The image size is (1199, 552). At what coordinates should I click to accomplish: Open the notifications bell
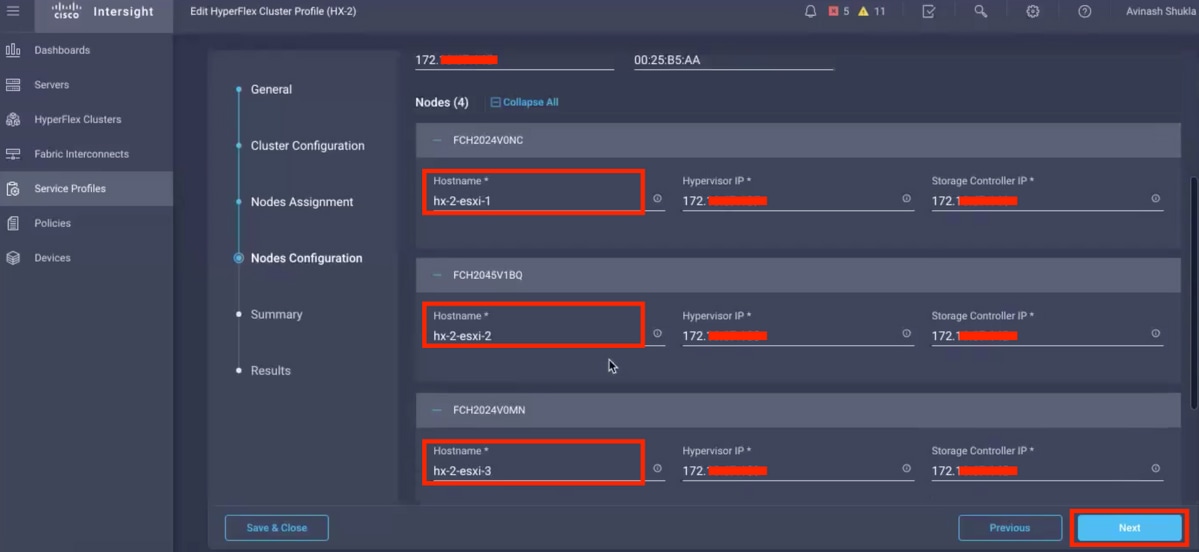coord(811,11)
